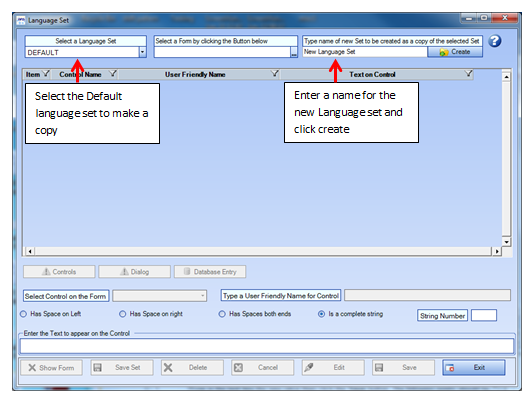This screenshot has width=530, height=398.
Task: Open the Text on Control column filter
Action: click(468, 74)
